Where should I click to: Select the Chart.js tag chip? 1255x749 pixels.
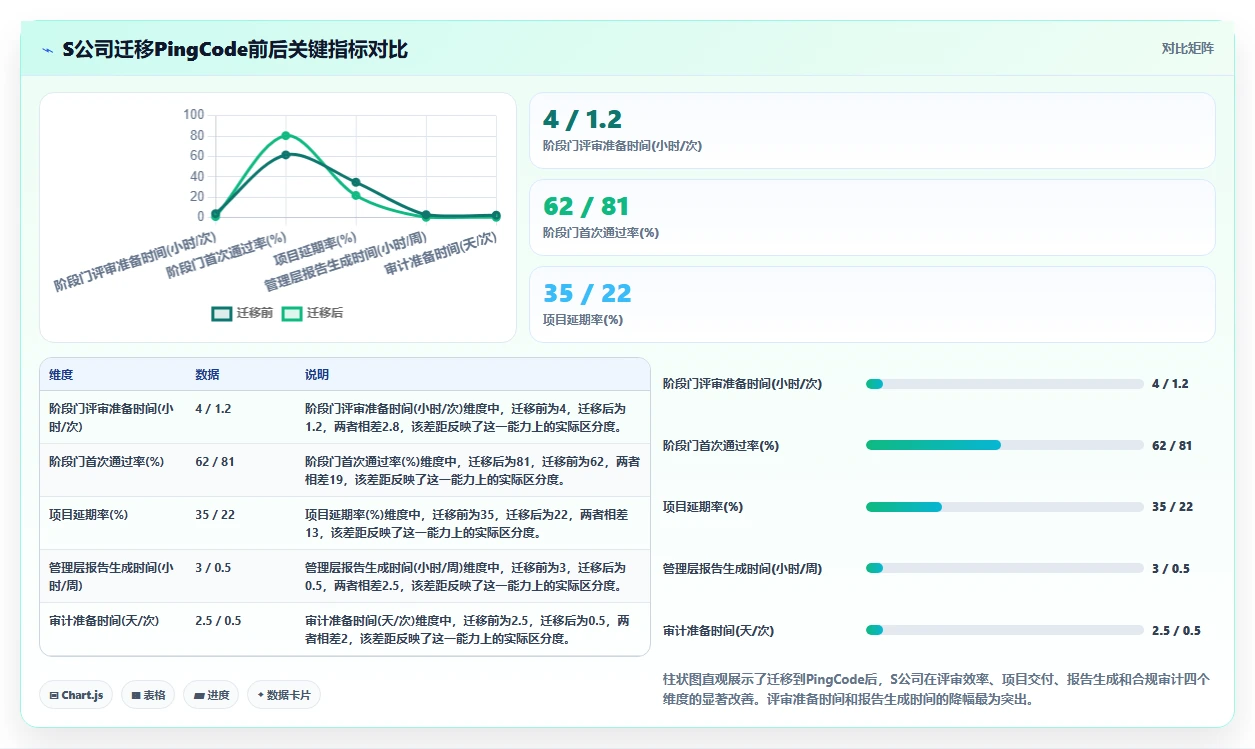[x=76, y=695]
